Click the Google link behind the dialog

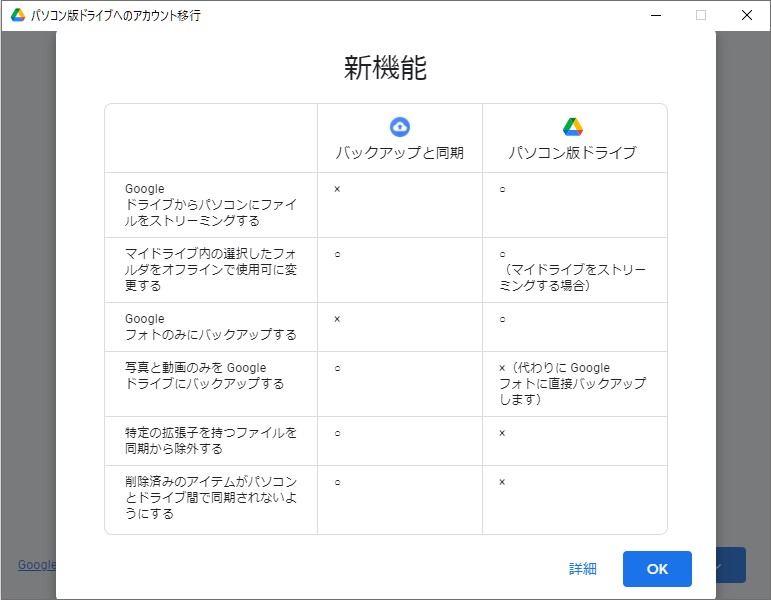click(x=37, y=565)
